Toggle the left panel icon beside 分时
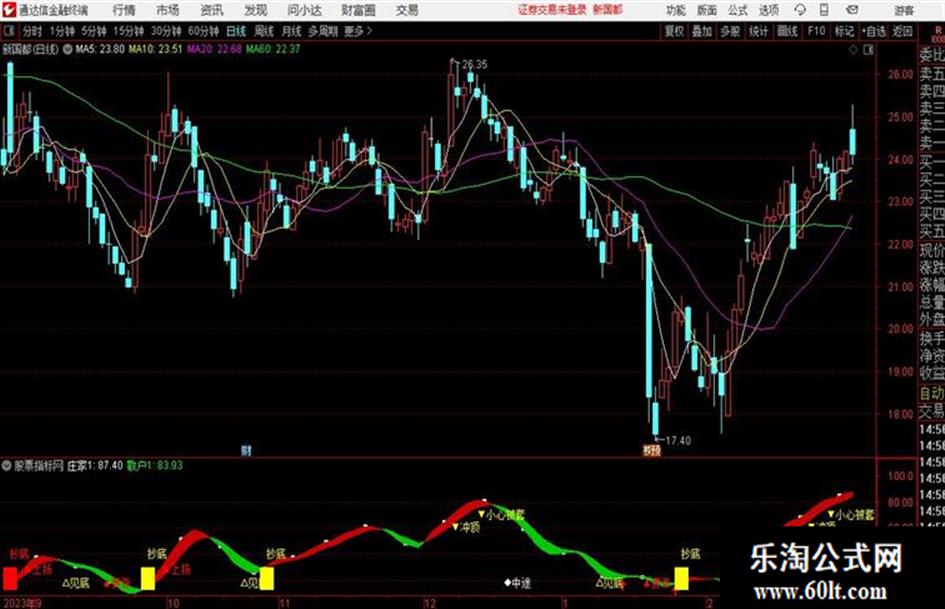Viewport: 945px width, 609px height. coord(8,31)
